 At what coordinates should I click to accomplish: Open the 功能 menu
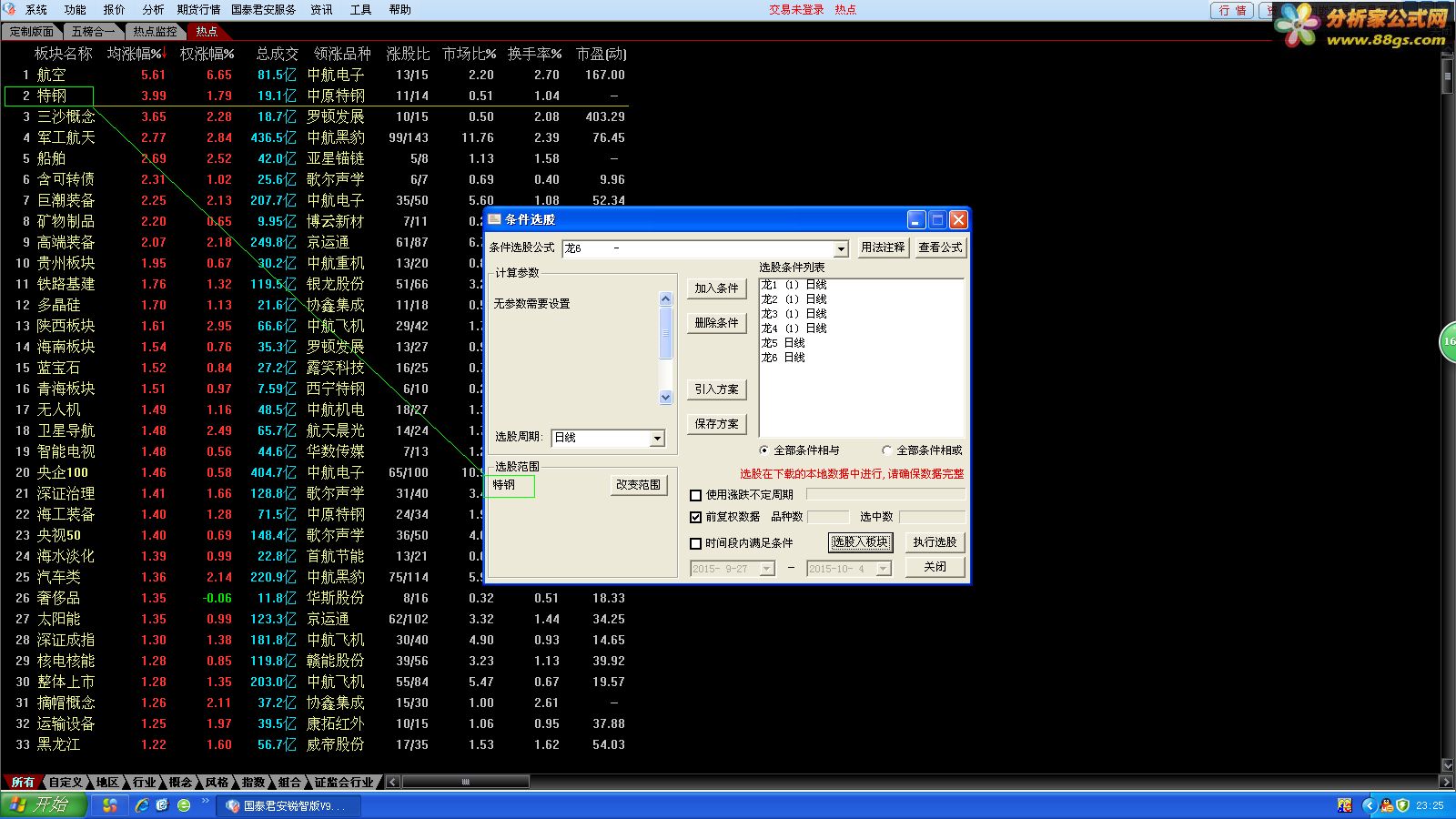tap(76, 9)
